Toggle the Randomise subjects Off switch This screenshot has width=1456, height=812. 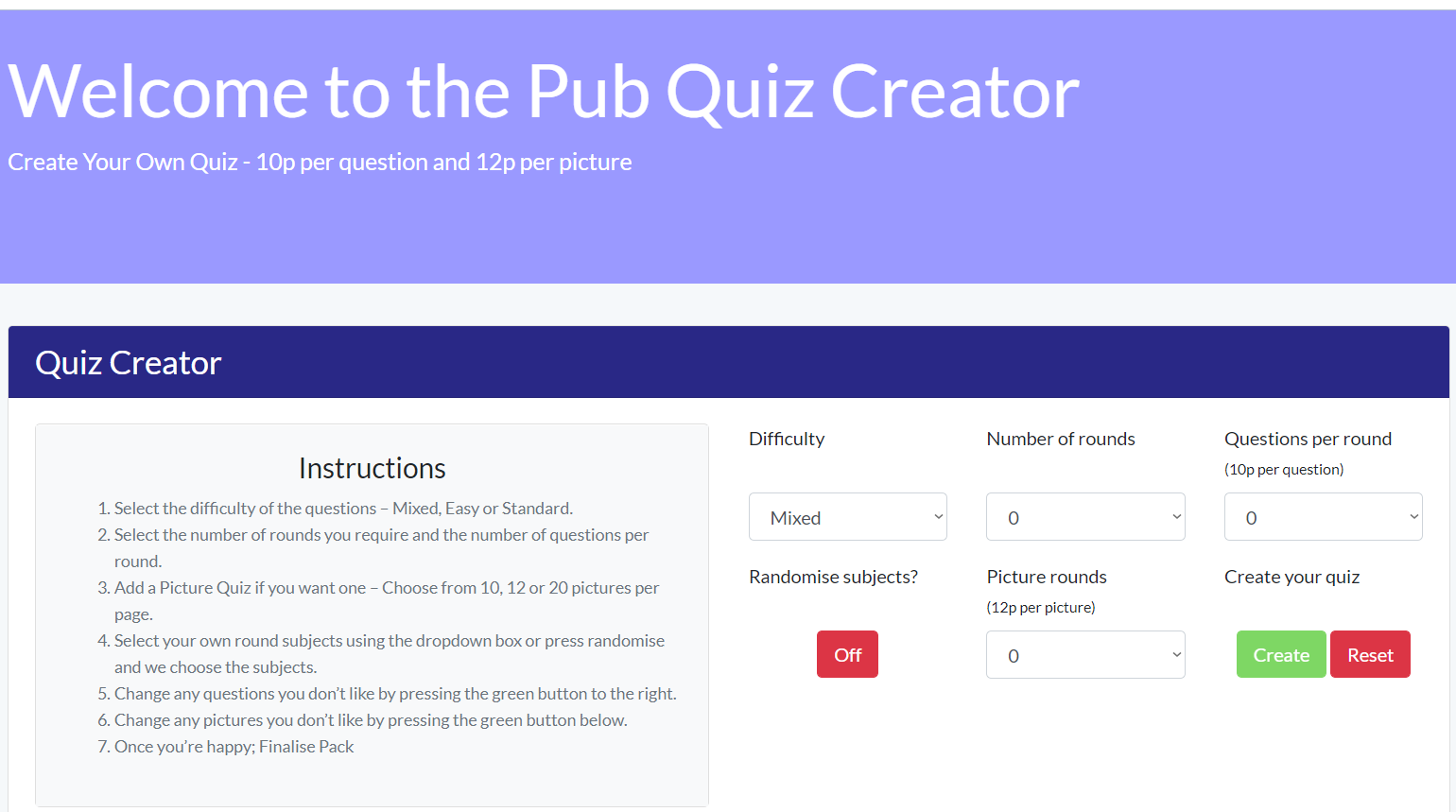(847, 654)
